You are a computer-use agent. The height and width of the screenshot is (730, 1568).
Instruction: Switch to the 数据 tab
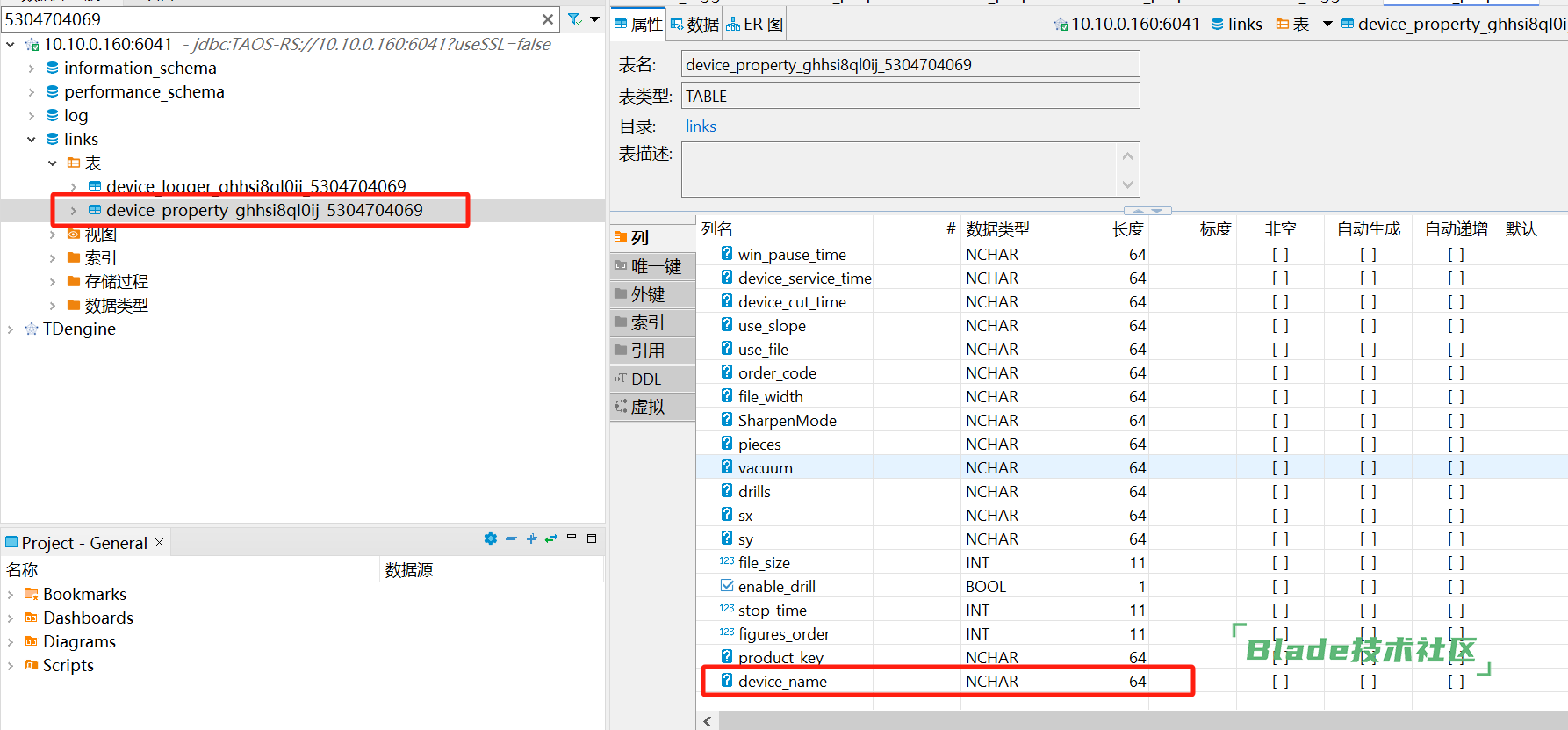pyautogui.click(x=694, y=25)
